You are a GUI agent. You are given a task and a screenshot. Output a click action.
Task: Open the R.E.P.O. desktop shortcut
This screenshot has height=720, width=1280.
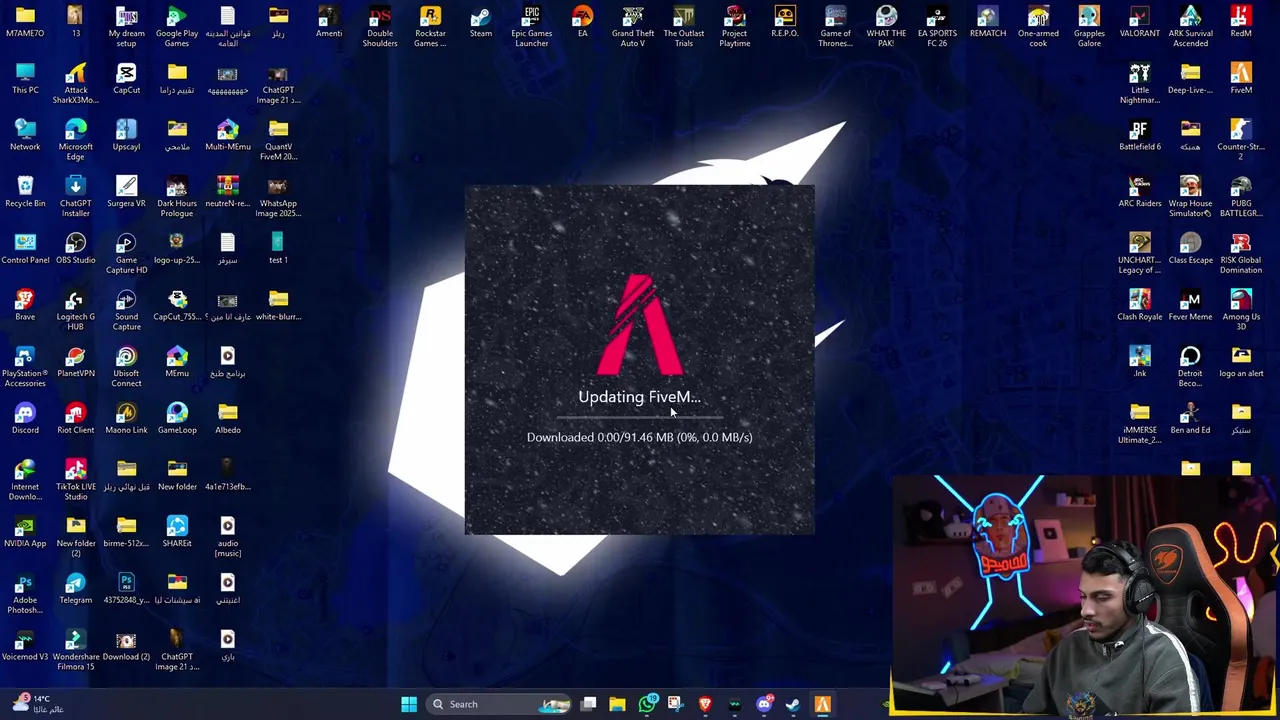(x=785, y=22)
